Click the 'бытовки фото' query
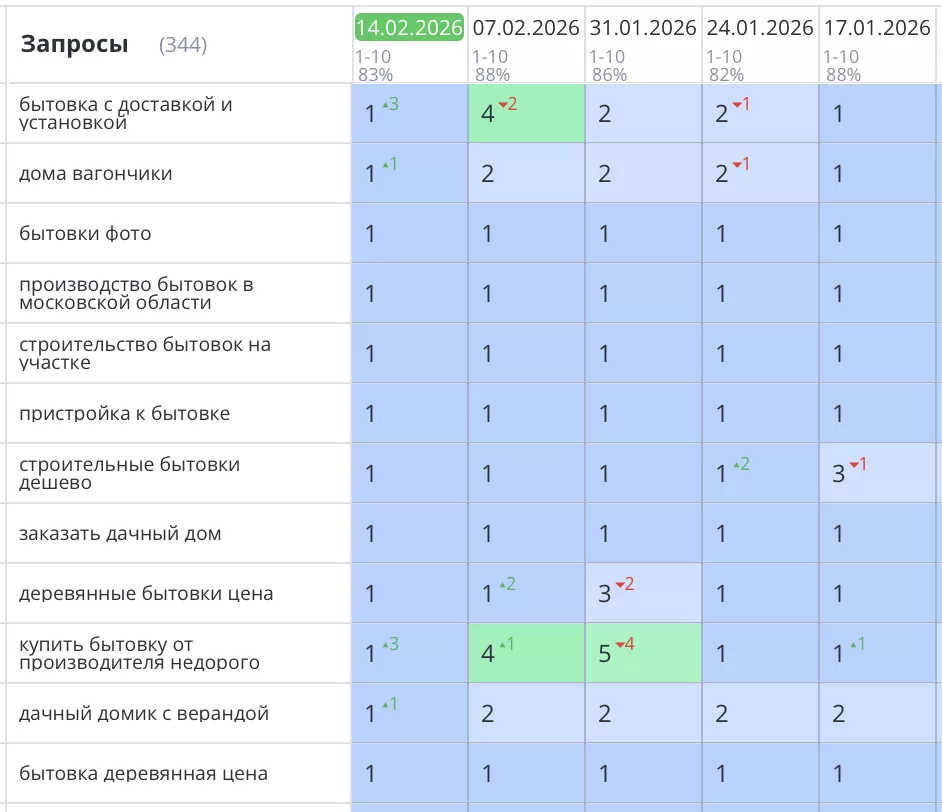 coord(85,234)
